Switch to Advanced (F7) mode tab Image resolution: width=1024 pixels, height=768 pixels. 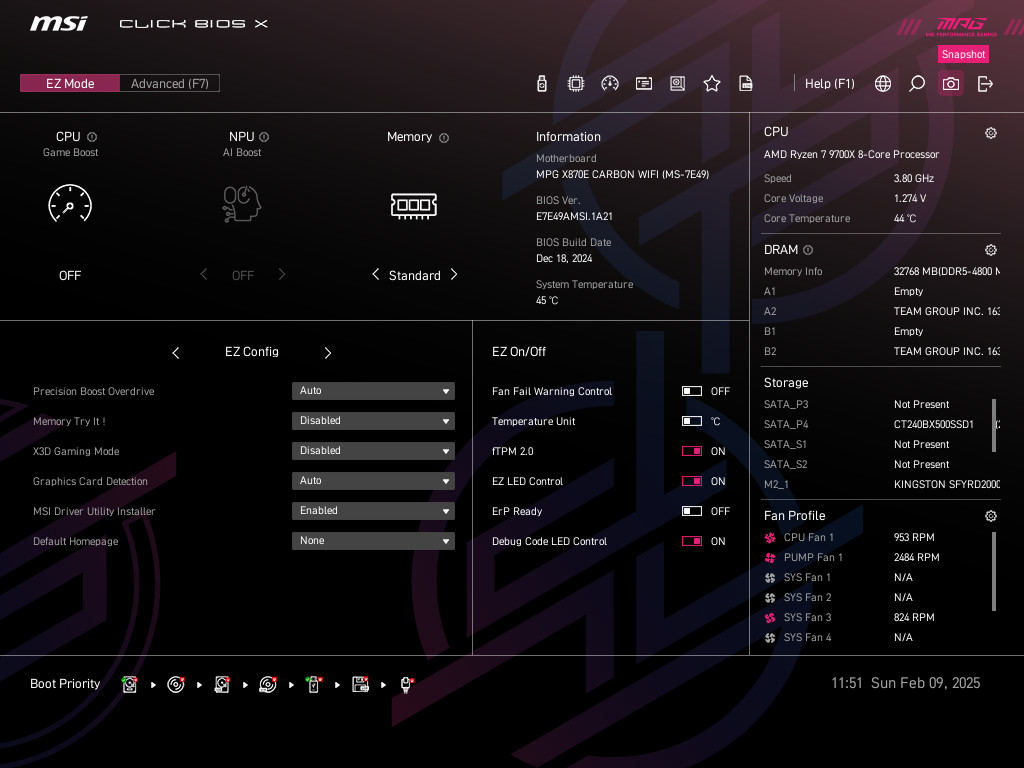(169, 84)
